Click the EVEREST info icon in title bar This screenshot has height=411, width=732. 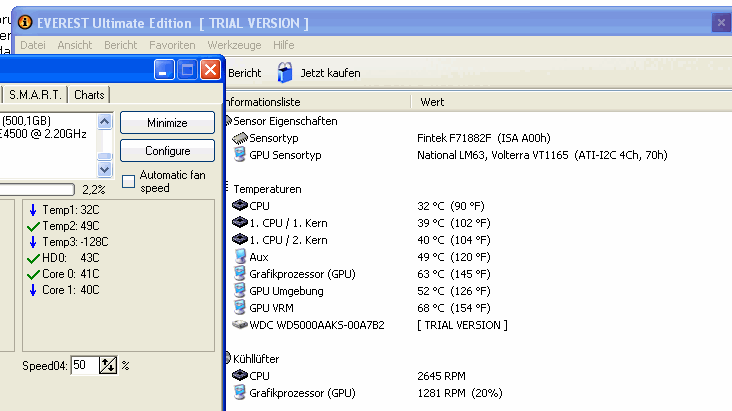(x=25, y=22)
